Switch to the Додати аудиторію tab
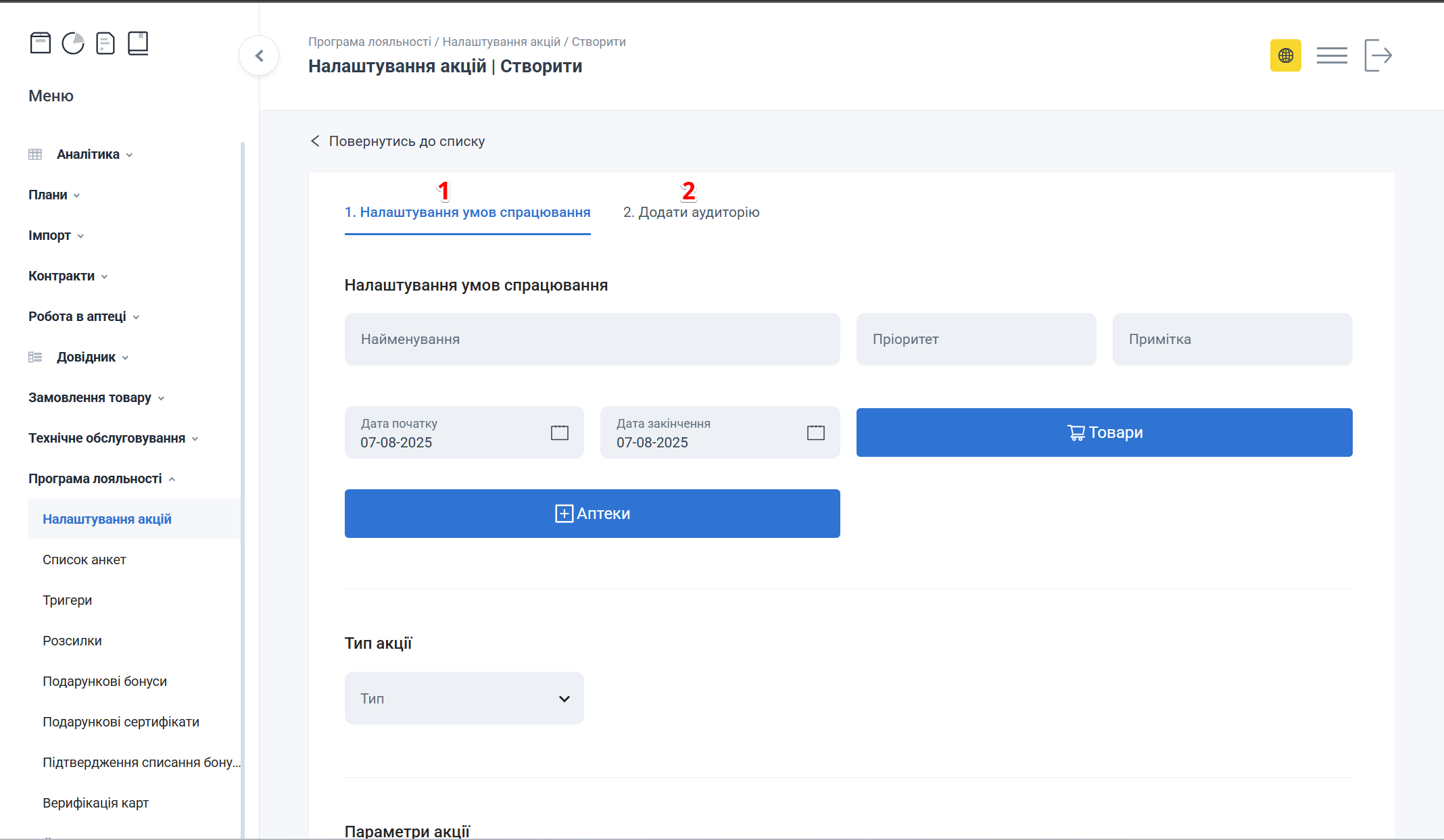The height and width of the screenshot is (840, 1444). tap(691, 212)
